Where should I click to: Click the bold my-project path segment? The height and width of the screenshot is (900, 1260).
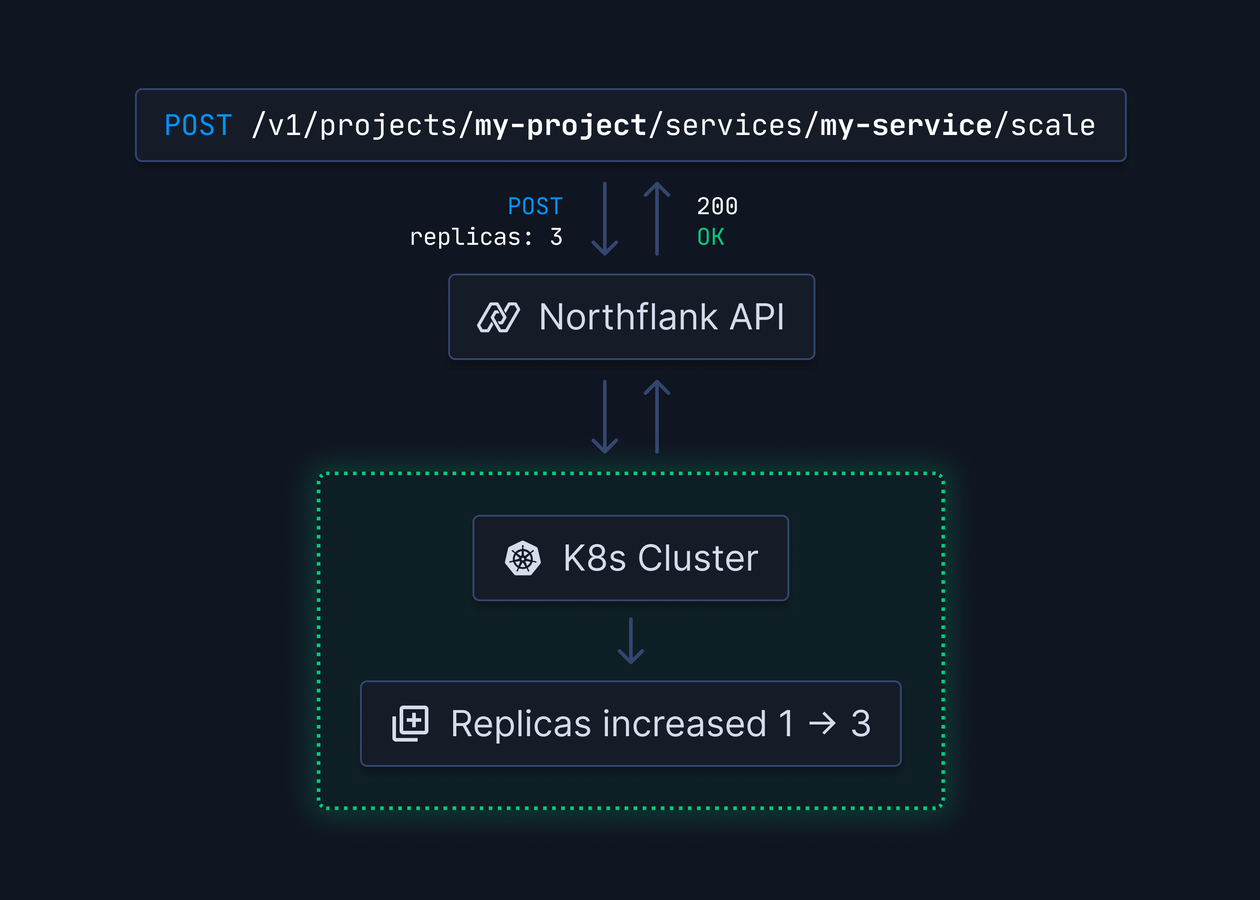click(x=560, y=125)
